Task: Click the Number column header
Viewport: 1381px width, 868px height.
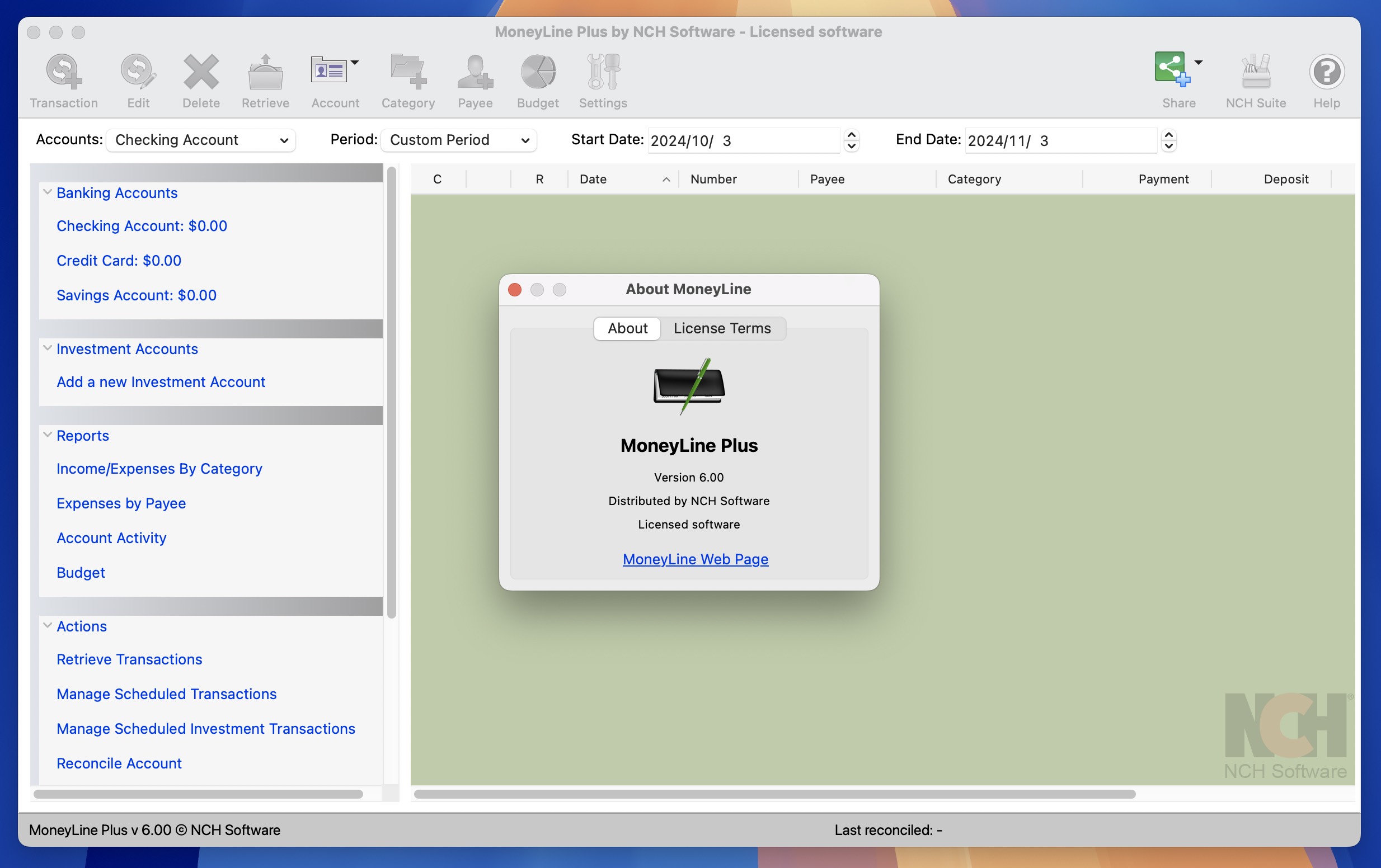Action: (x=739, y=179)
